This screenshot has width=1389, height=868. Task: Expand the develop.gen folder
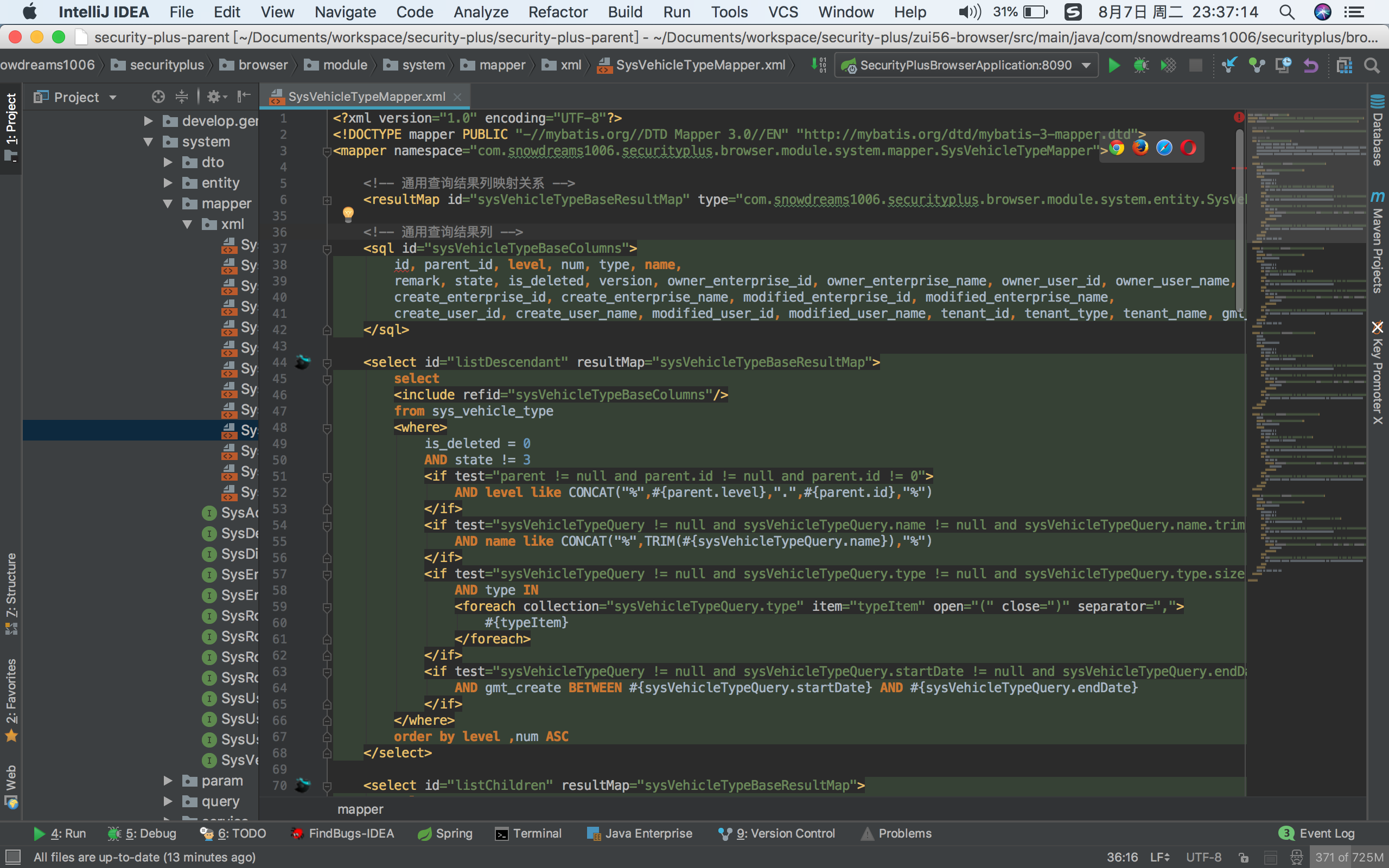148,120
